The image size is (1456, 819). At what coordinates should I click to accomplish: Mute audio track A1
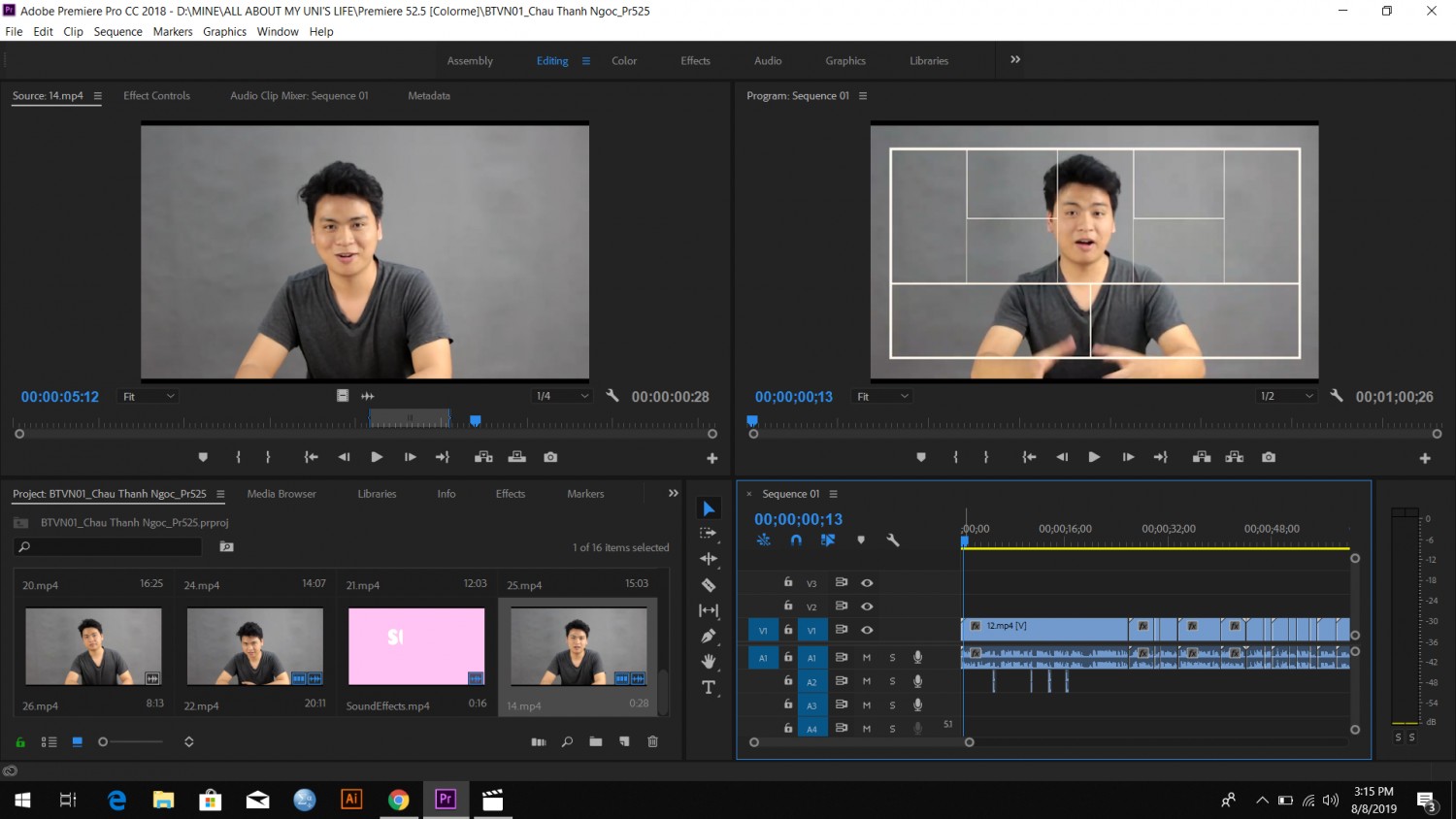tap(867, 657)
